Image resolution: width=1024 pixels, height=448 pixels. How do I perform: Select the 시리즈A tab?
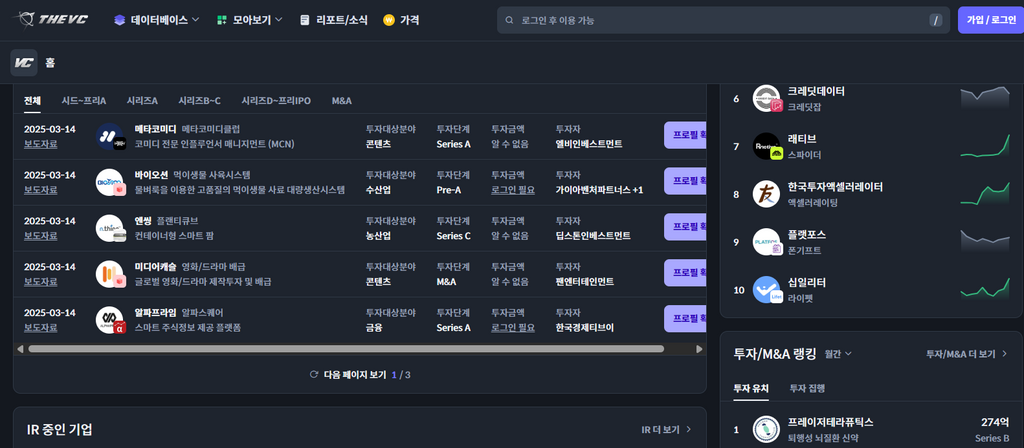coord(142,101)
